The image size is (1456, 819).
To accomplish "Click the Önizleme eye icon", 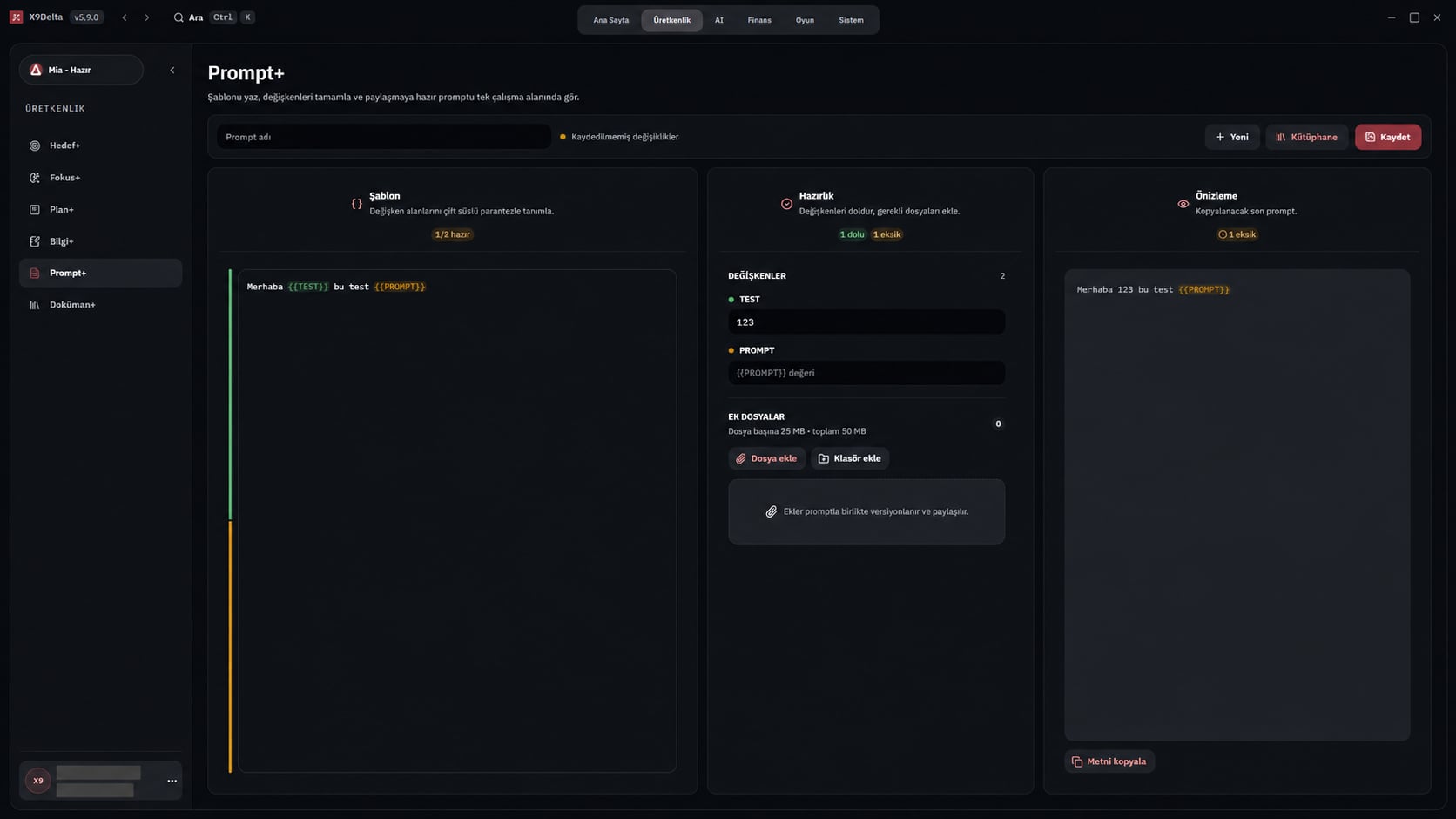I will (x=1183, y=203).
